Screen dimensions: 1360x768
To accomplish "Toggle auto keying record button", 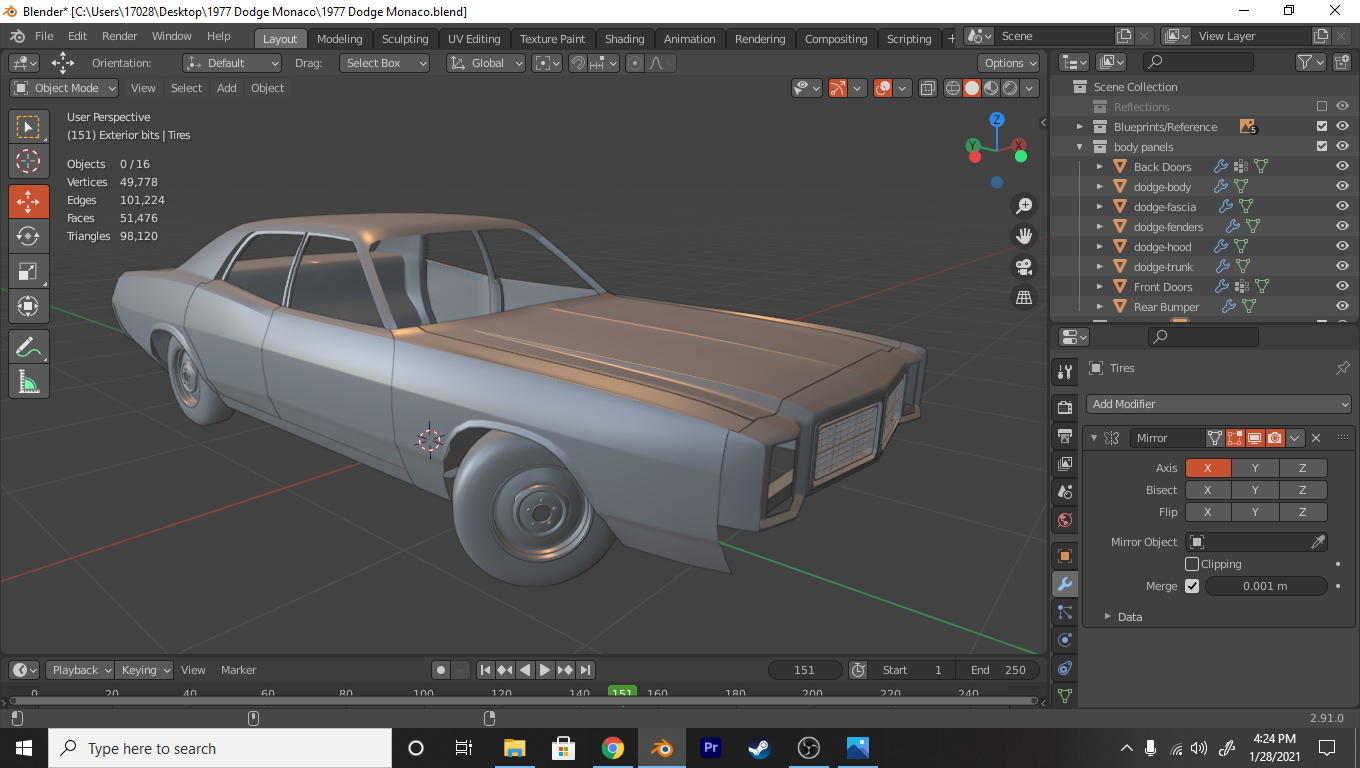I will click(441, 670).
